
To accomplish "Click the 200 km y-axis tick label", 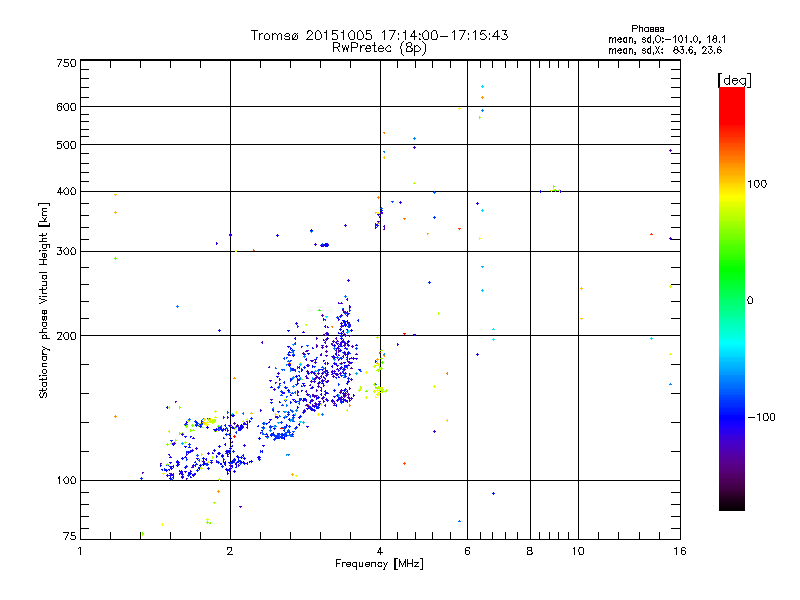I will (67, 336).
